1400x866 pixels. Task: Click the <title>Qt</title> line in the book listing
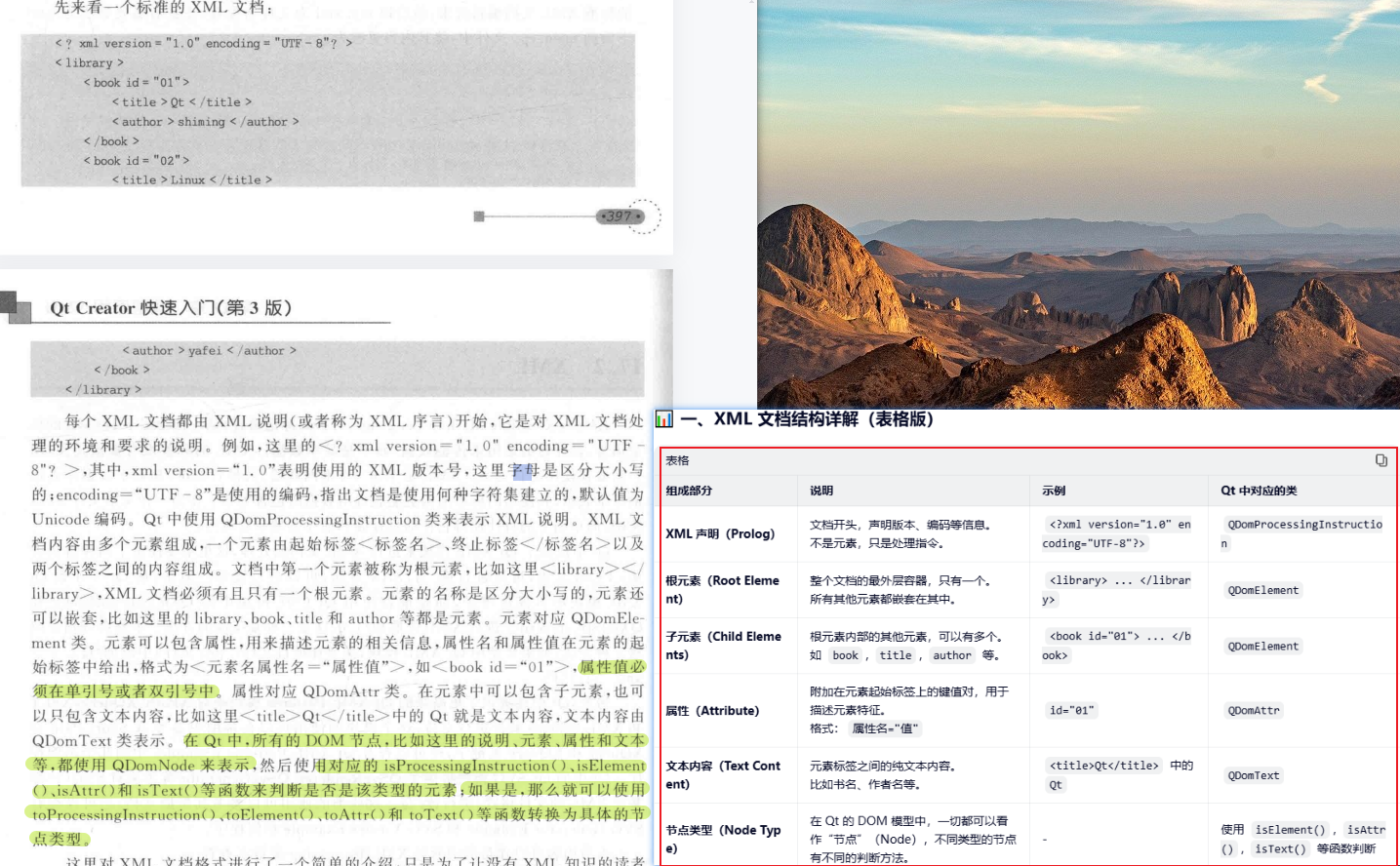(181, 101)
